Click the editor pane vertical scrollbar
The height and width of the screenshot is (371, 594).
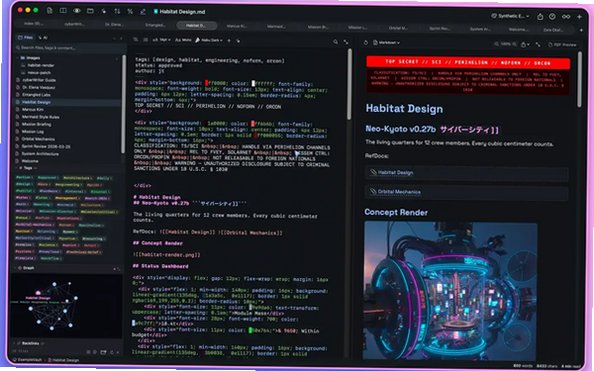(x=349, y=84)
